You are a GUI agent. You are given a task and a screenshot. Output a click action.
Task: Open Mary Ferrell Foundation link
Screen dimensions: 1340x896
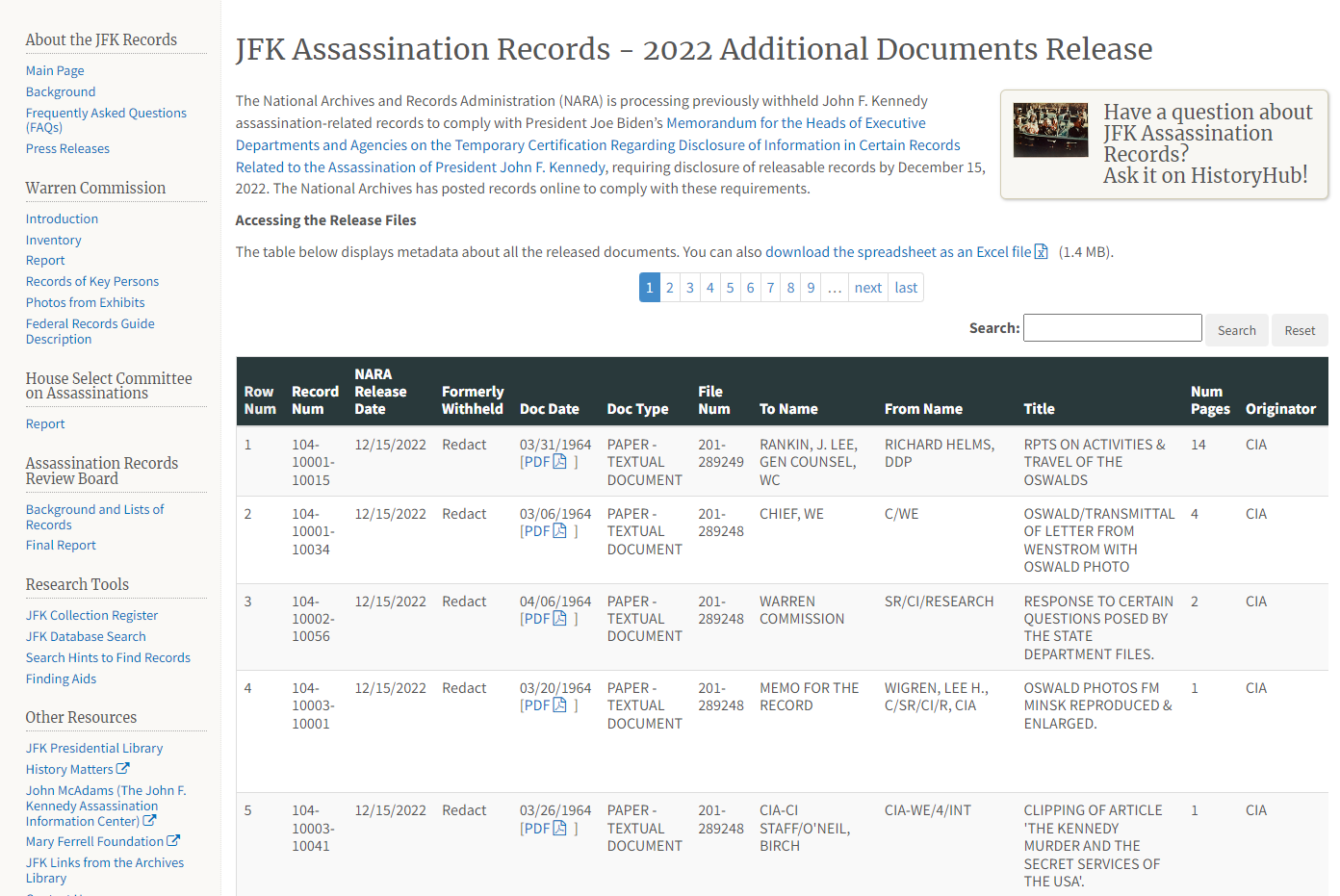pos(94,841)
